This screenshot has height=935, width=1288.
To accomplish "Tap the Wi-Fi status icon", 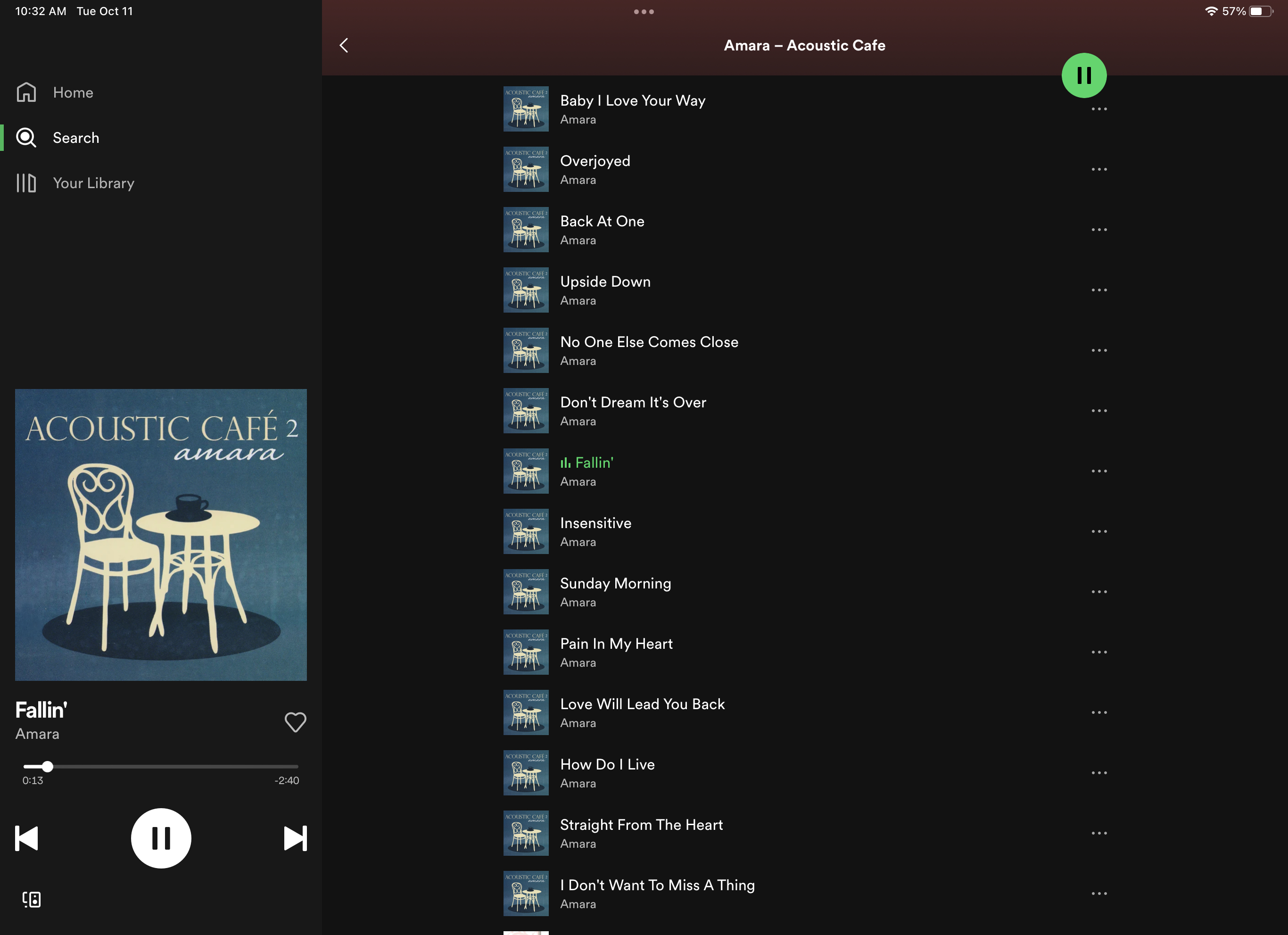I will click(1211, 11).
